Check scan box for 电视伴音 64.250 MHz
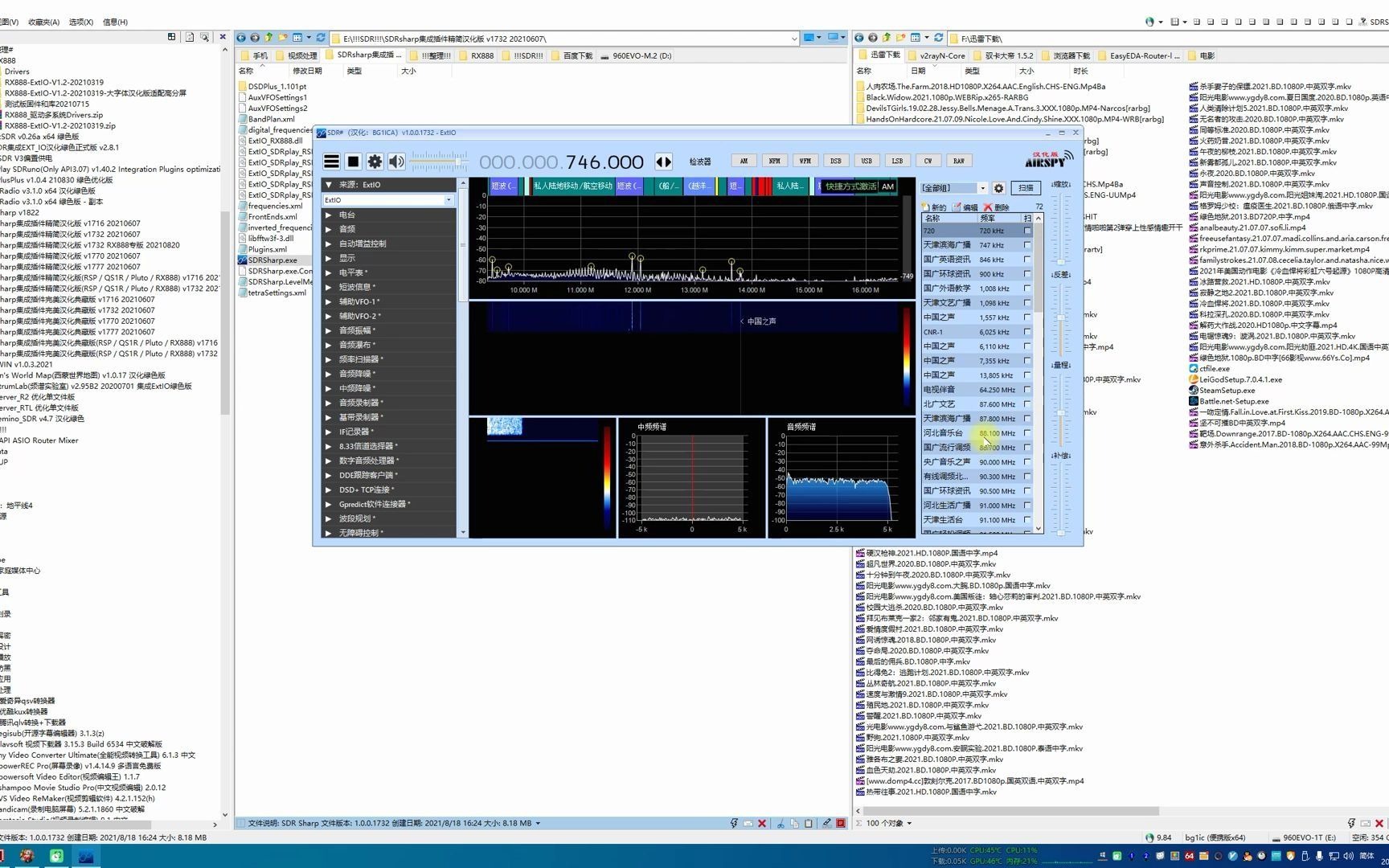The height and width of the screenshot is (868, 1389). click(x=1027, y=390)
